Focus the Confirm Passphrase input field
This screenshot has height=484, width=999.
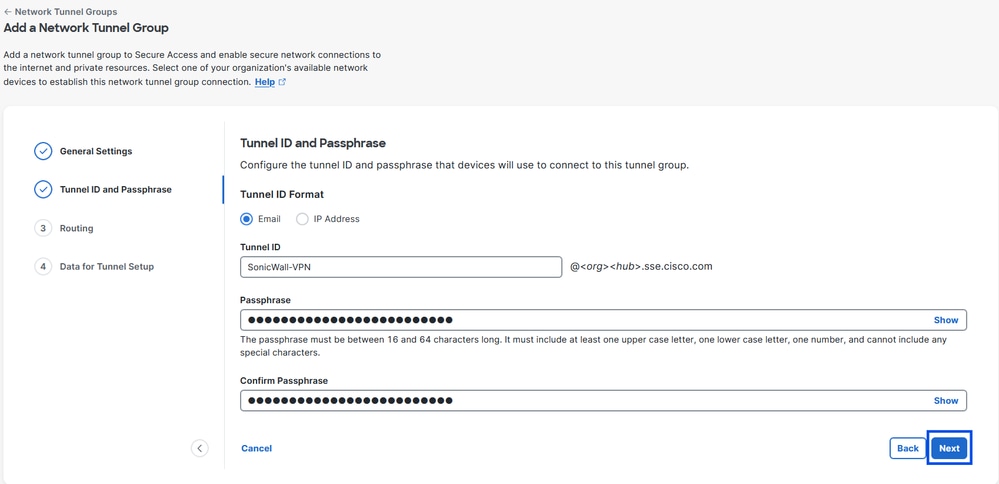coord(580,401)
